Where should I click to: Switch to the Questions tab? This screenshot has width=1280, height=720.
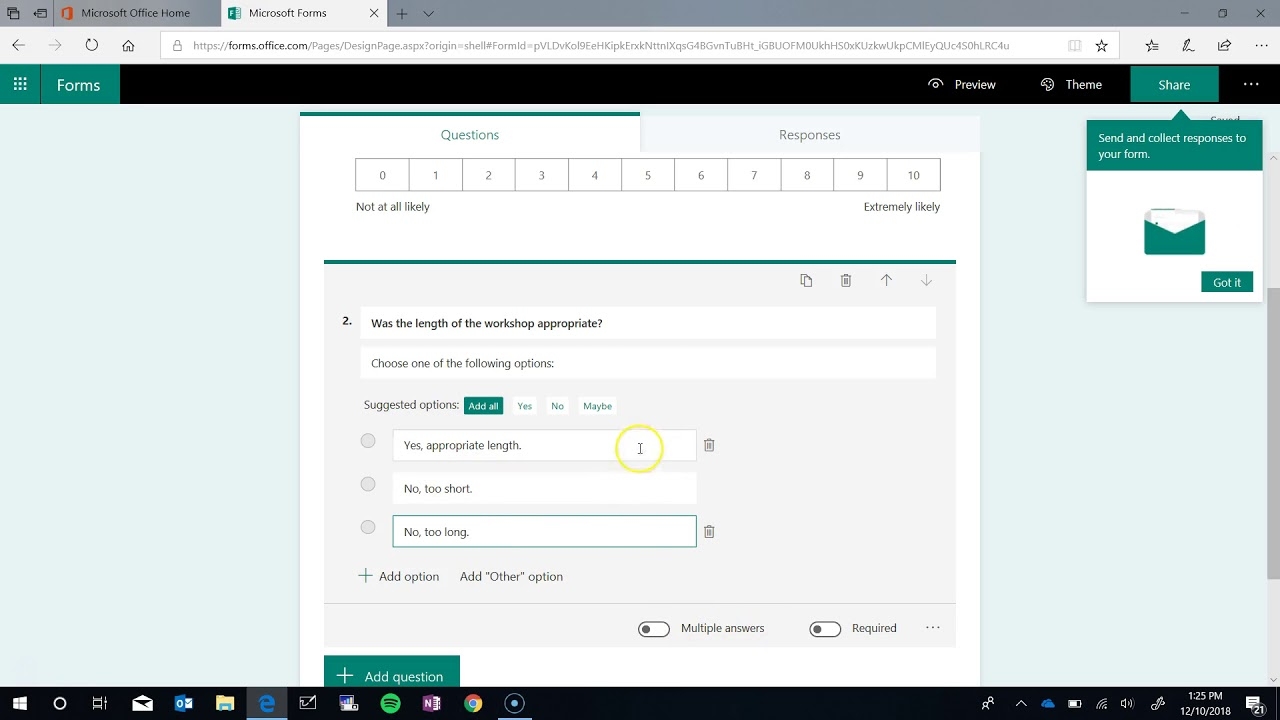470,135
